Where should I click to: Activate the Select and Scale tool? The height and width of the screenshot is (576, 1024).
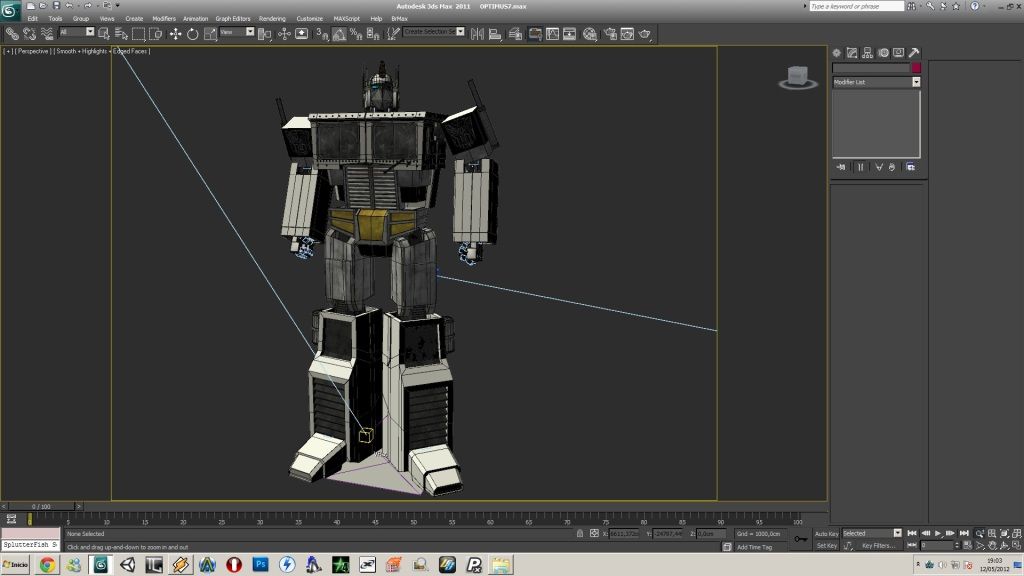[x=210, y=34]
